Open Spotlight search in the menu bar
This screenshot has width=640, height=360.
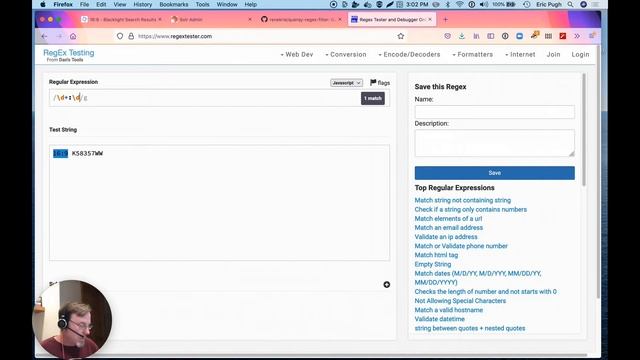(571, 4)
